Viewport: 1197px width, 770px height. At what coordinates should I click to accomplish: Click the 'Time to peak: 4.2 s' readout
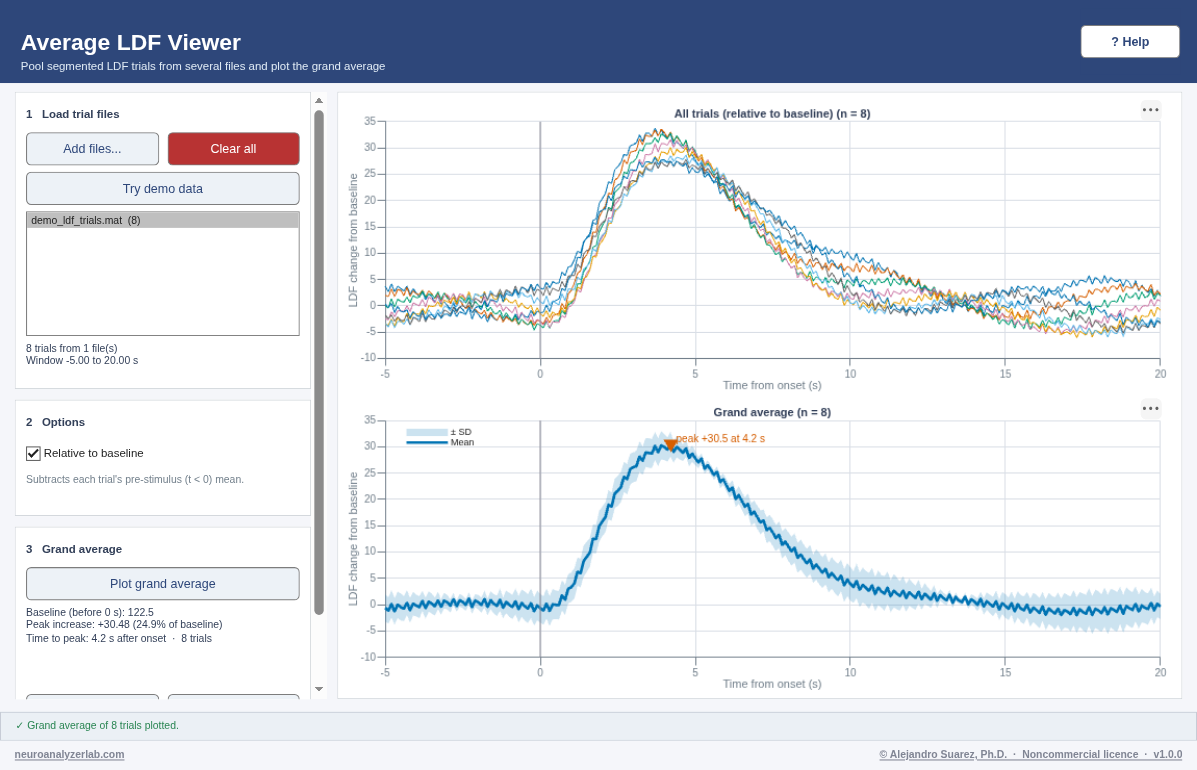click(x=118, y=638)
